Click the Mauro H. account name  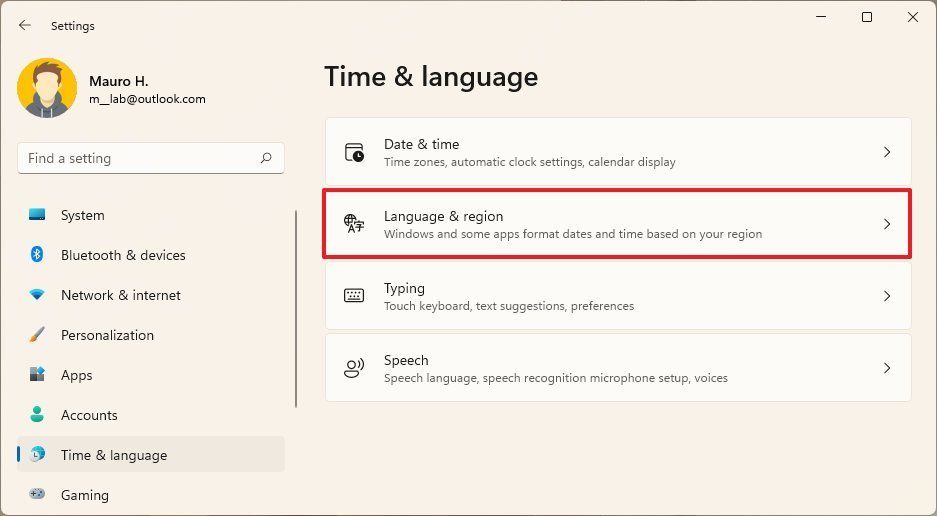(118, 81)
